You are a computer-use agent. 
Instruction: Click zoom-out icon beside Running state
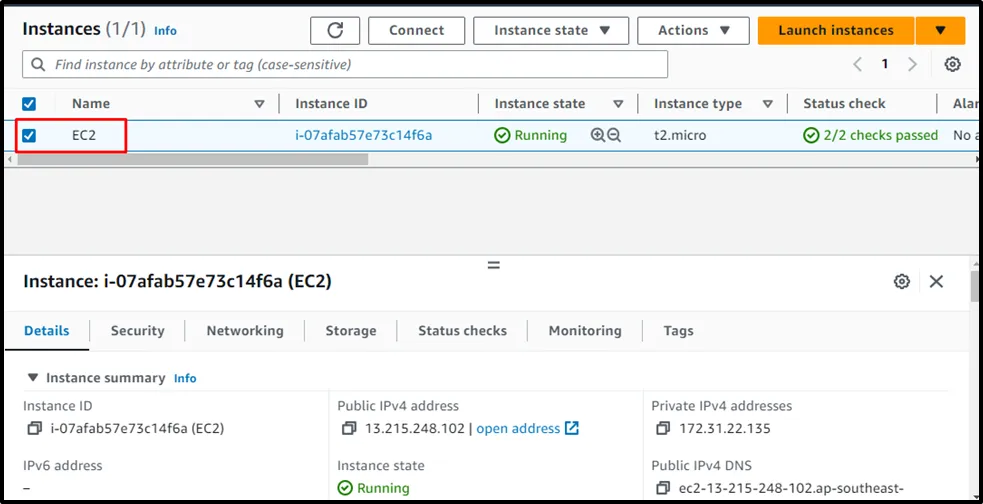614,135
